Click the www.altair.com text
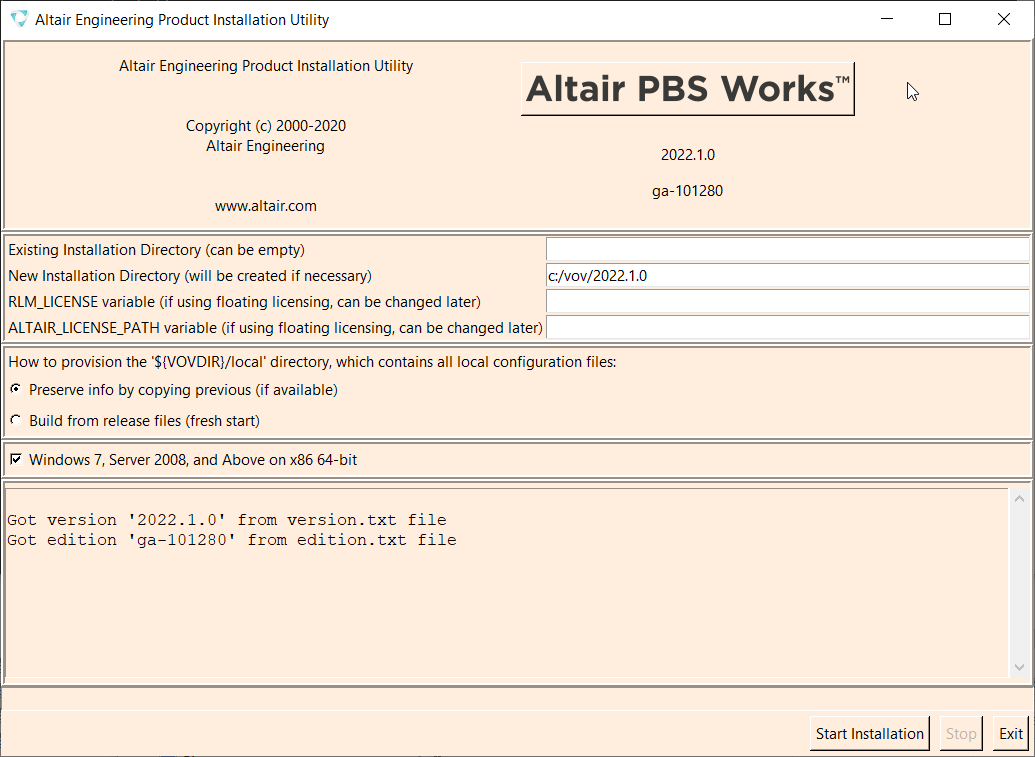The width and height of the screenshot is (1035, 757). [266, 206]
